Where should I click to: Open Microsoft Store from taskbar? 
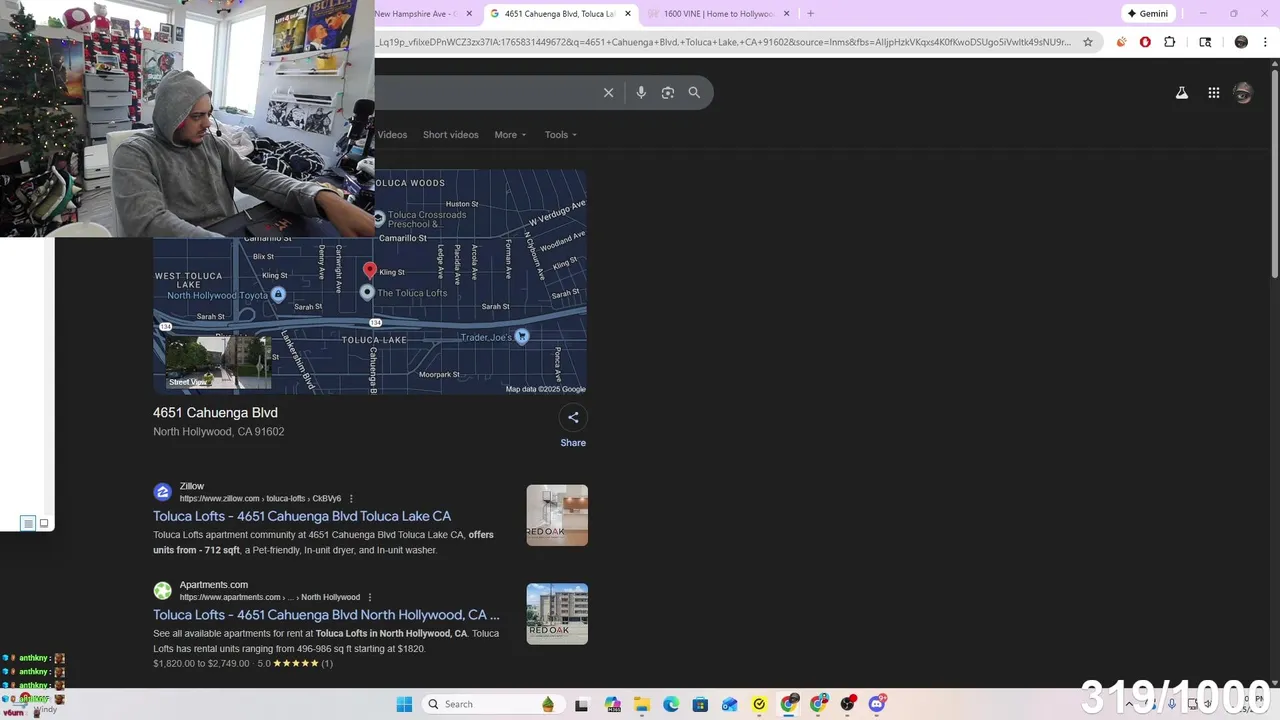click(x=700, y=704)
